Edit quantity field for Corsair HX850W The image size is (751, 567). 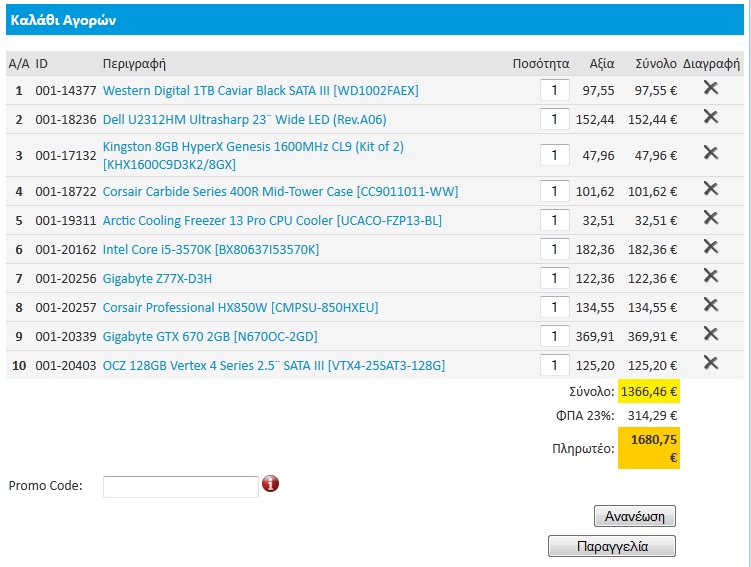tap(555, 307)
